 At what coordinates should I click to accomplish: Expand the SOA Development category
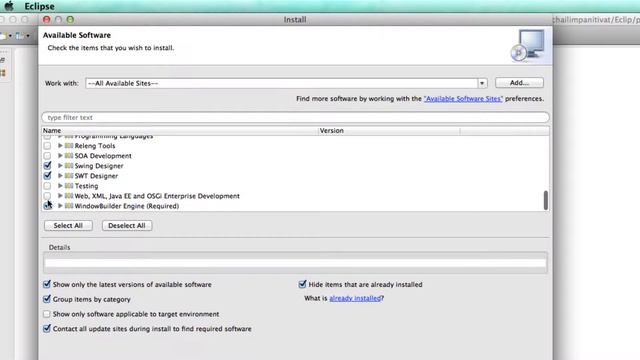click(60, 156)
